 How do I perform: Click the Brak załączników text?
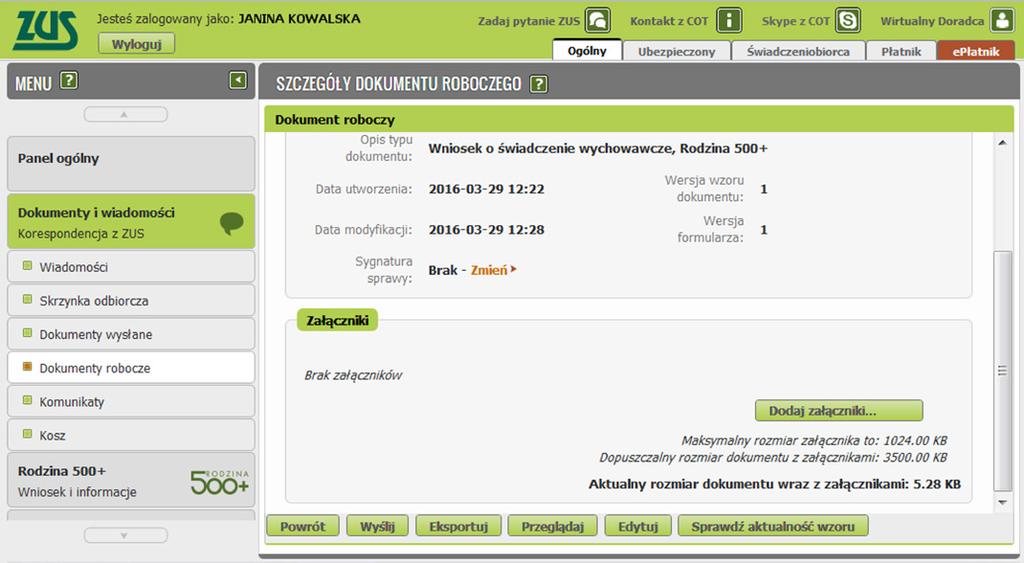click(353, 376)
